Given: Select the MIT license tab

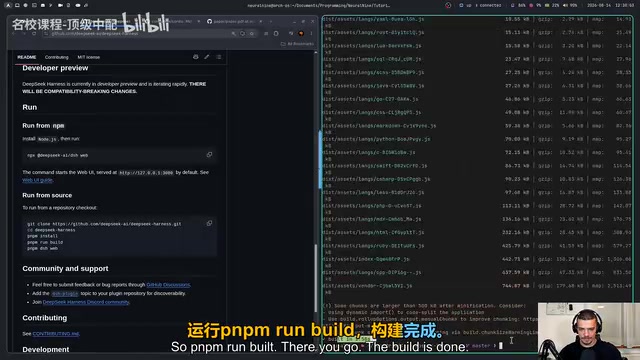Looking at the screenshot, I should (89, 57).
